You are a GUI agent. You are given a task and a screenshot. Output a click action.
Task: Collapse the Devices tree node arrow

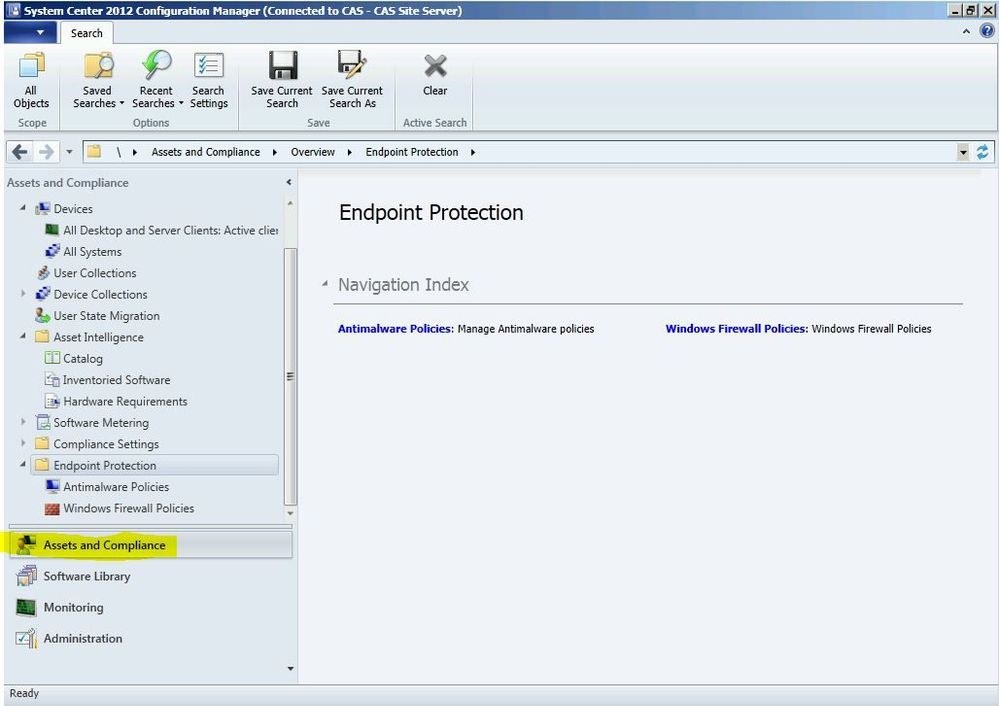(x=23, y=208)
